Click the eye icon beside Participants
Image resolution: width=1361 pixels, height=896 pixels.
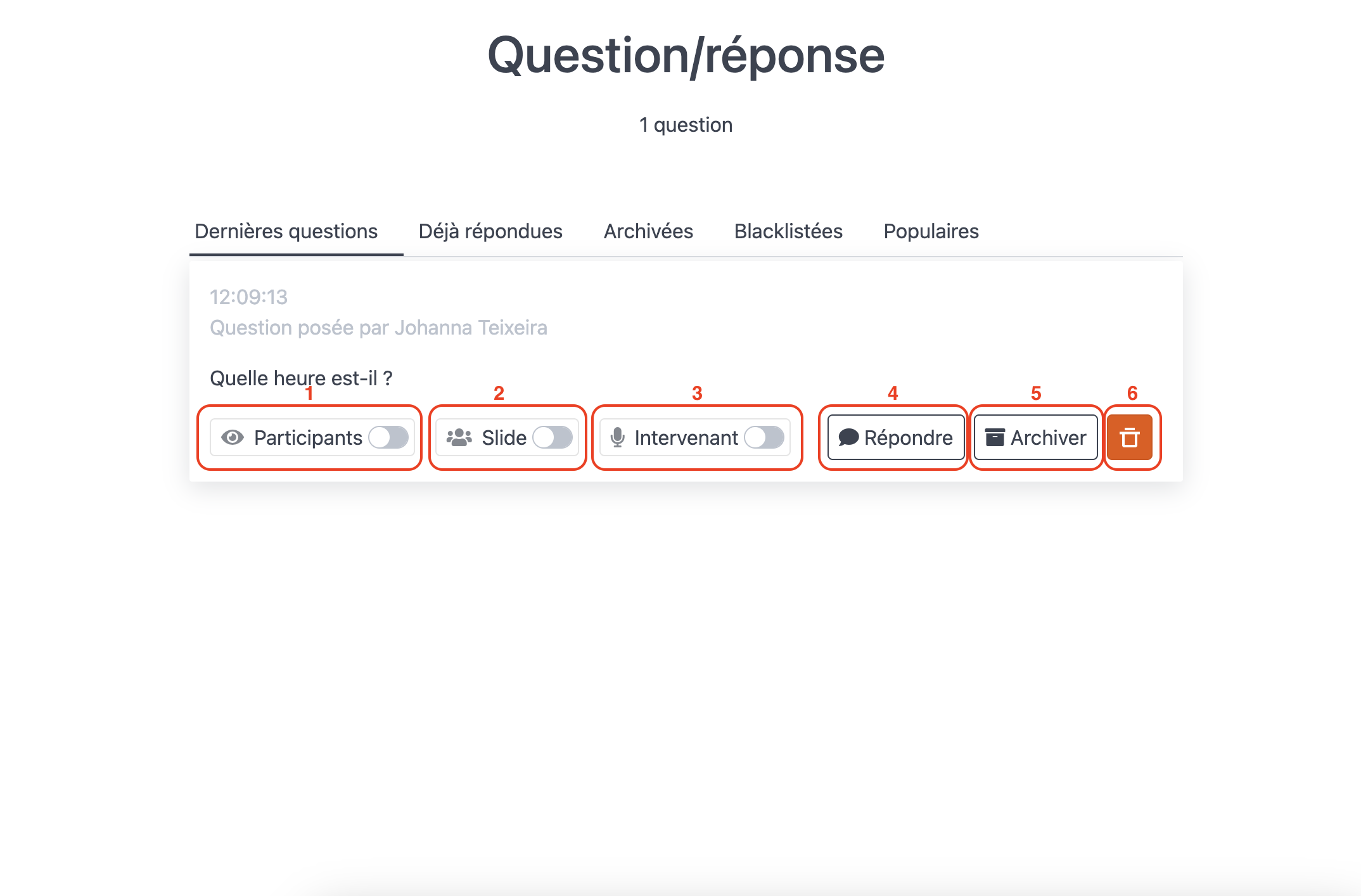click(x=233, y=437)
